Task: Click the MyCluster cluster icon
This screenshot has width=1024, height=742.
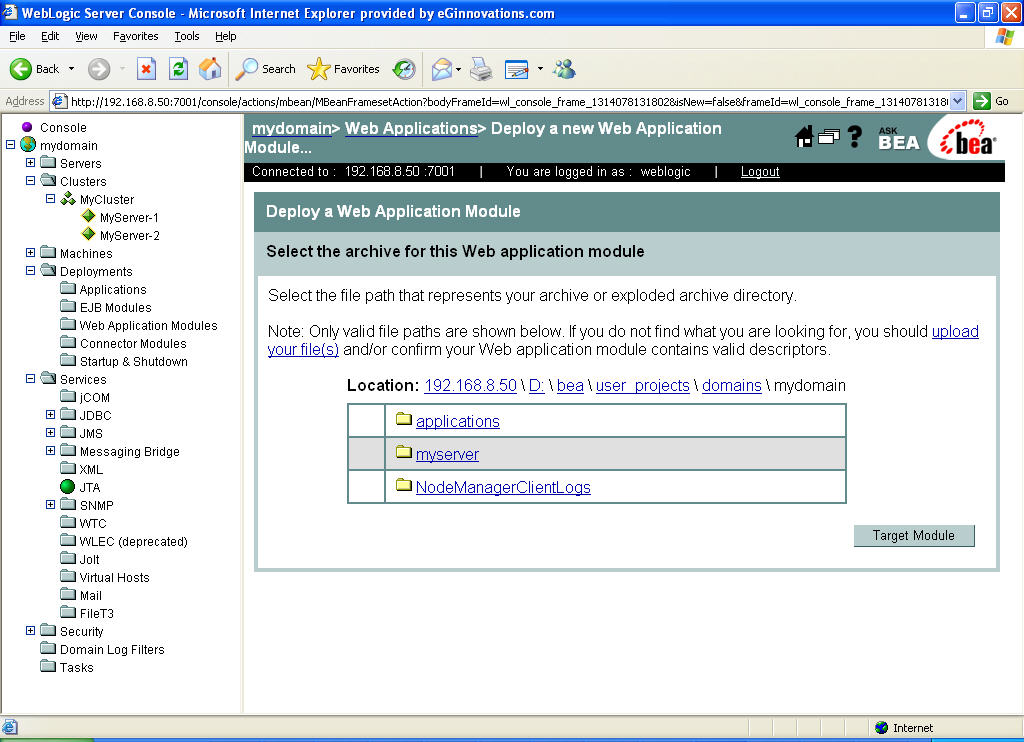Action: click(x=68, y=199)
